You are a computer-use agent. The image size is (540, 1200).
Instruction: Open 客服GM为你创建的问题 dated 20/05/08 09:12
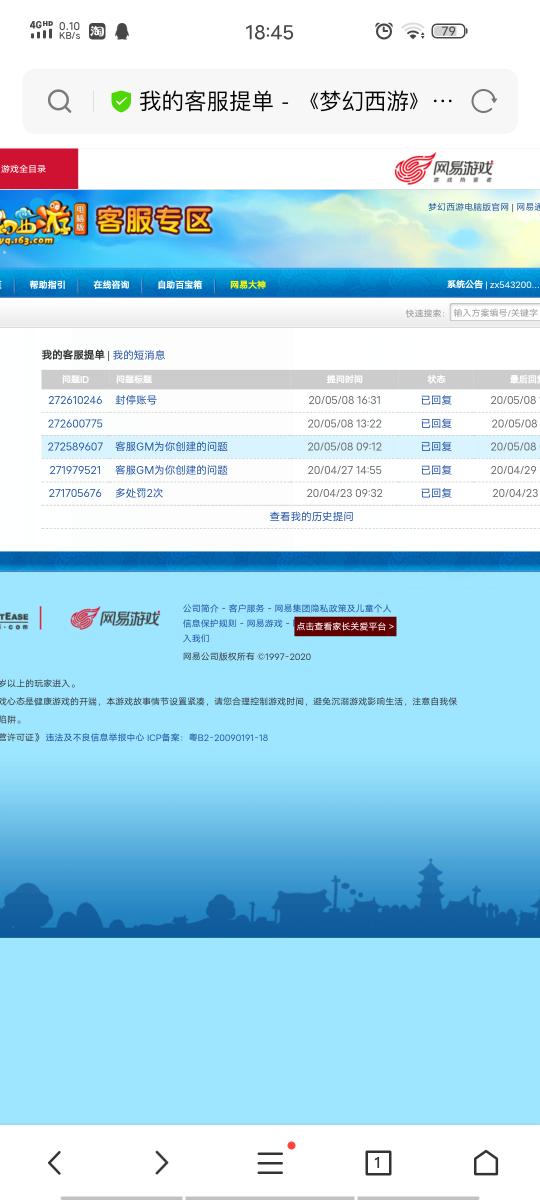(171, 447)
